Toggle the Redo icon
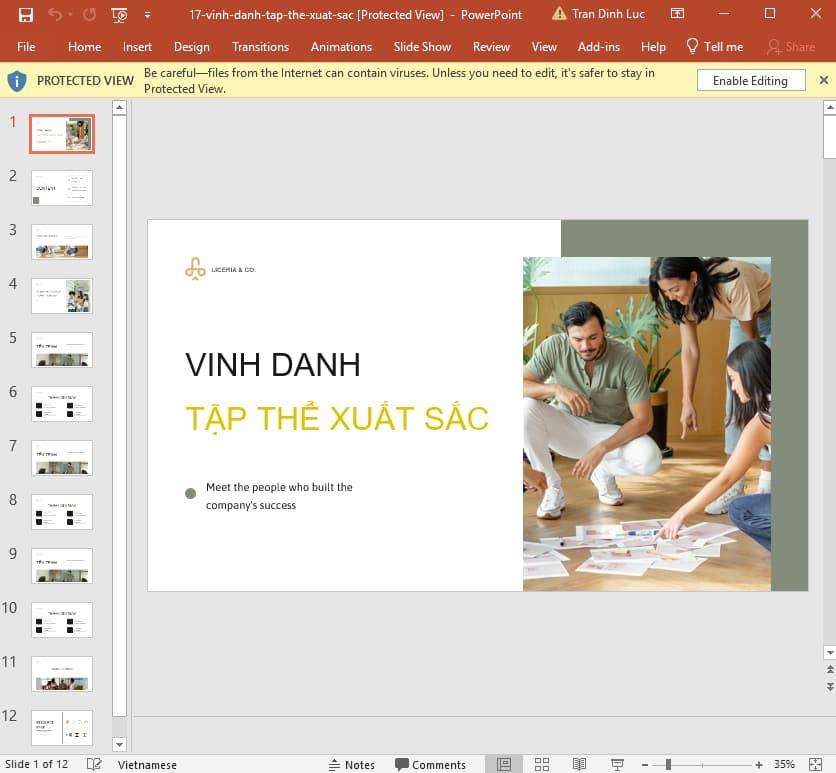This screenshot has height=773, width=836. (87, 15)
